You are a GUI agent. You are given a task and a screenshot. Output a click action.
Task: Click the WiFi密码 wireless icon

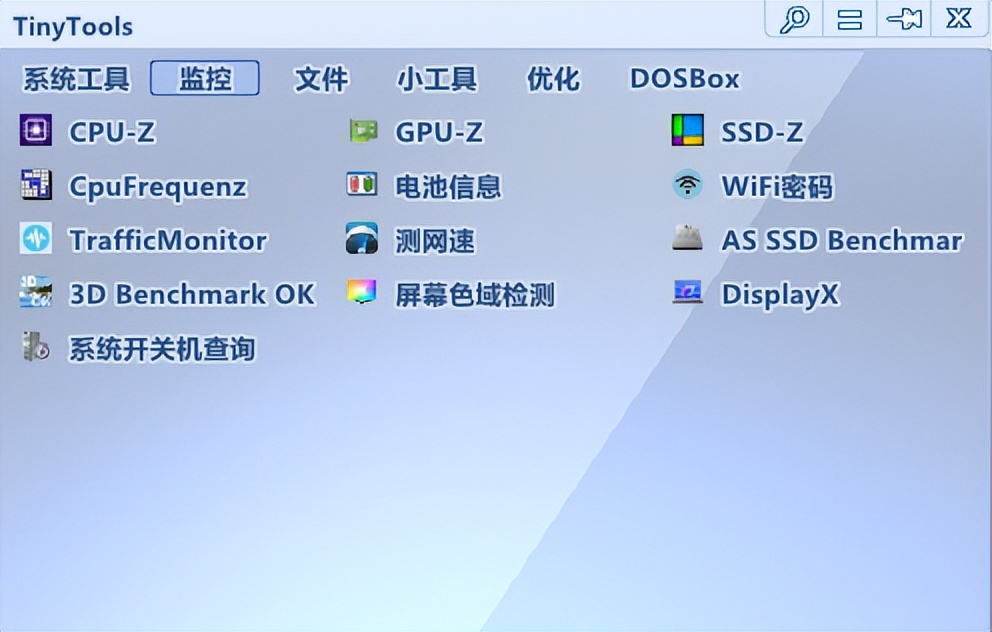(x=688, y=185)
